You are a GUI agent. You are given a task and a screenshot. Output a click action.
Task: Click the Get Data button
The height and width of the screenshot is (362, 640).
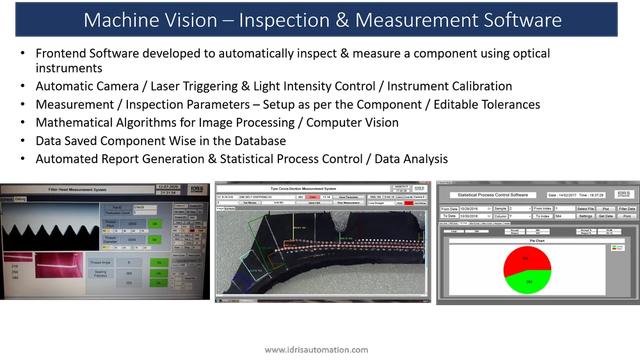[606, 216]
